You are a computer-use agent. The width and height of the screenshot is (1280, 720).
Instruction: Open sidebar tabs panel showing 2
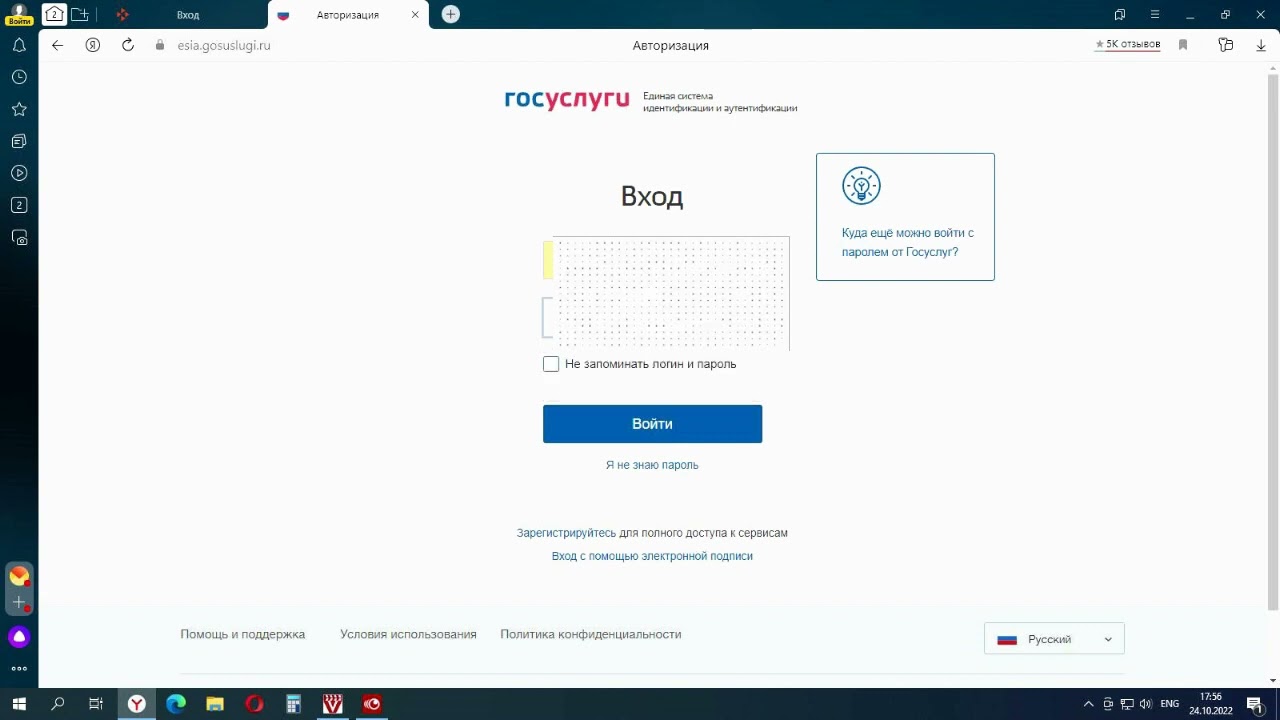pyautogui.click(x=19, y=205)
